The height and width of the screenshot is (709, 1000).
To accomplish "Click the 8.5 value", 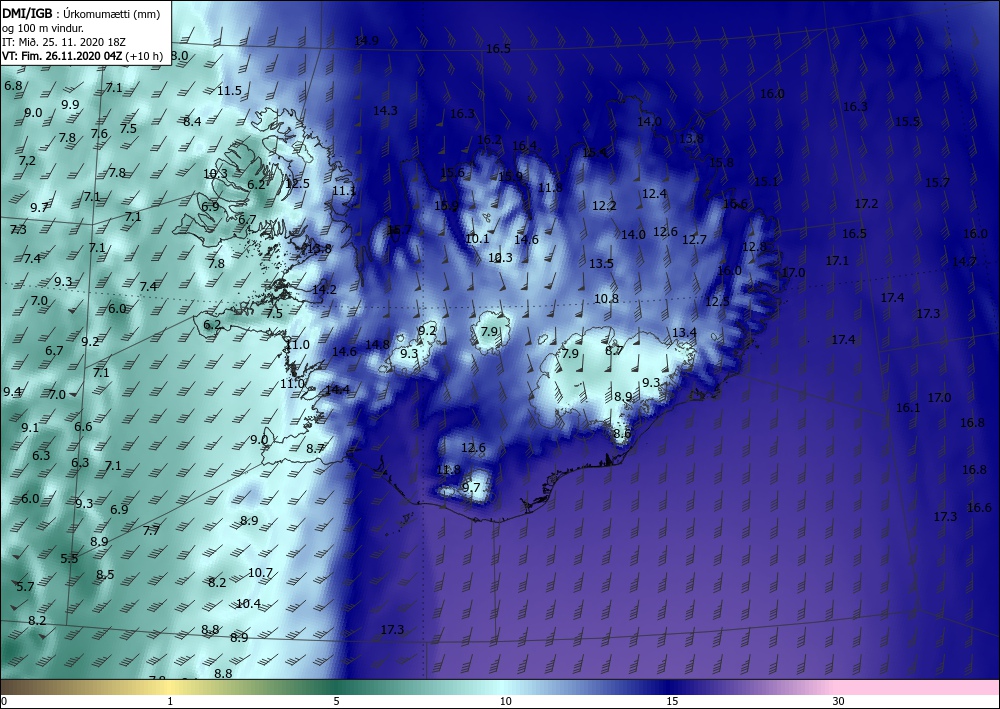I will [105, 574].
